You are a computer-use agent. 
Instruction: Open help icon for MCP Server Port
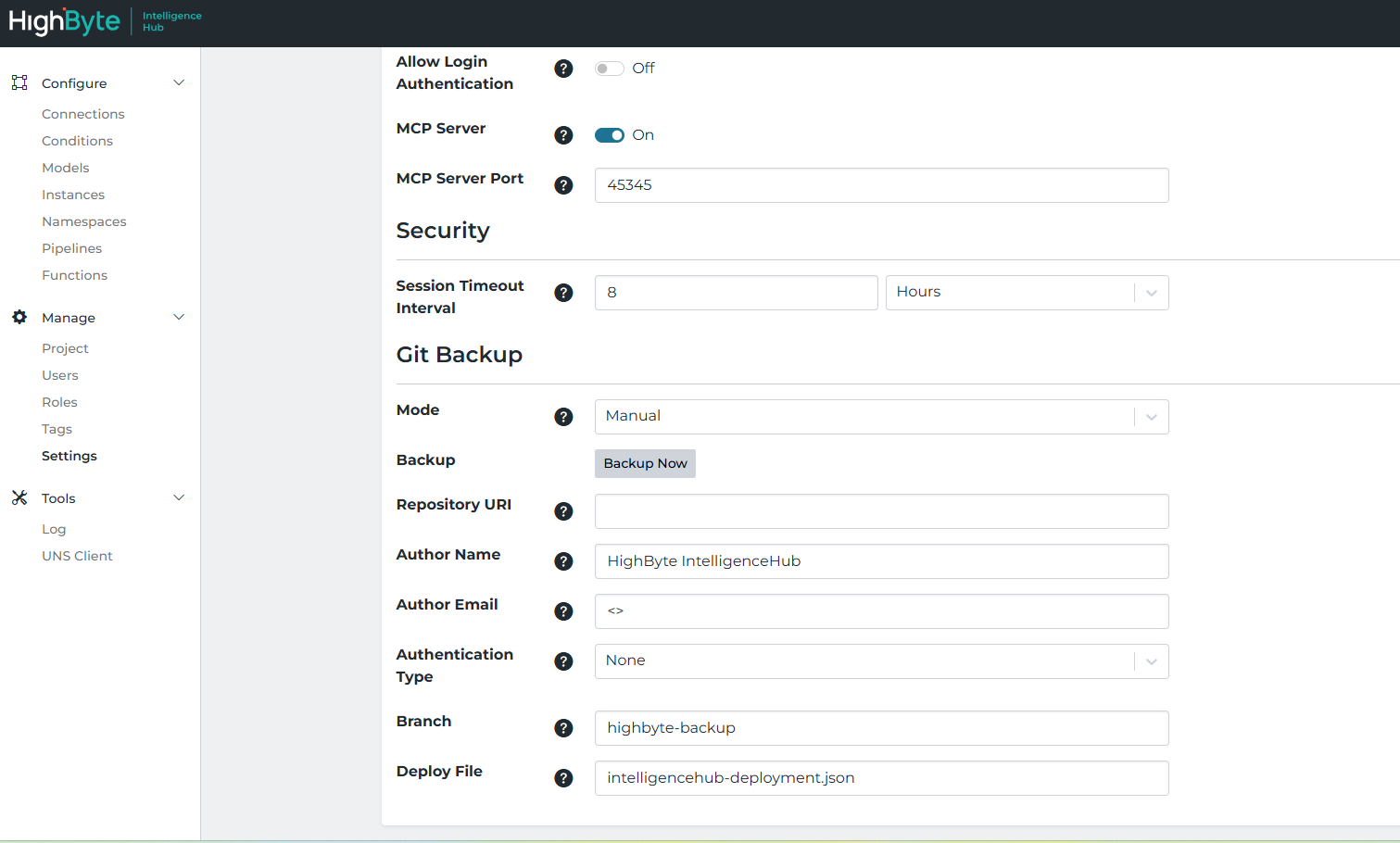(x=563, y=185)
